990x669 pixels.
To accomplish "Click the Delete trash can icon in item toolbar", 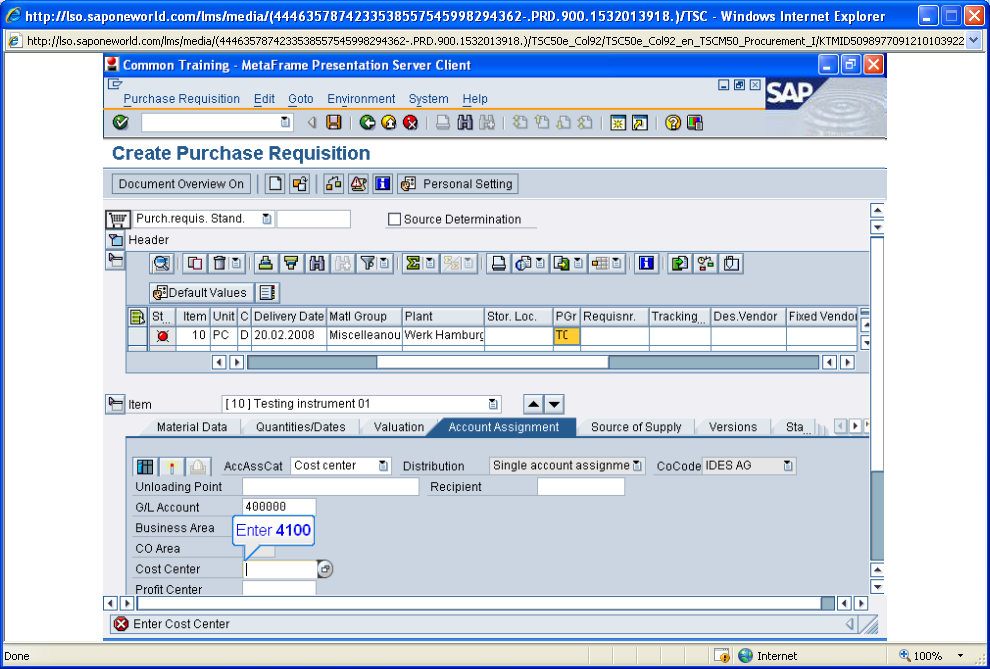I will click(x=219, y=263).
